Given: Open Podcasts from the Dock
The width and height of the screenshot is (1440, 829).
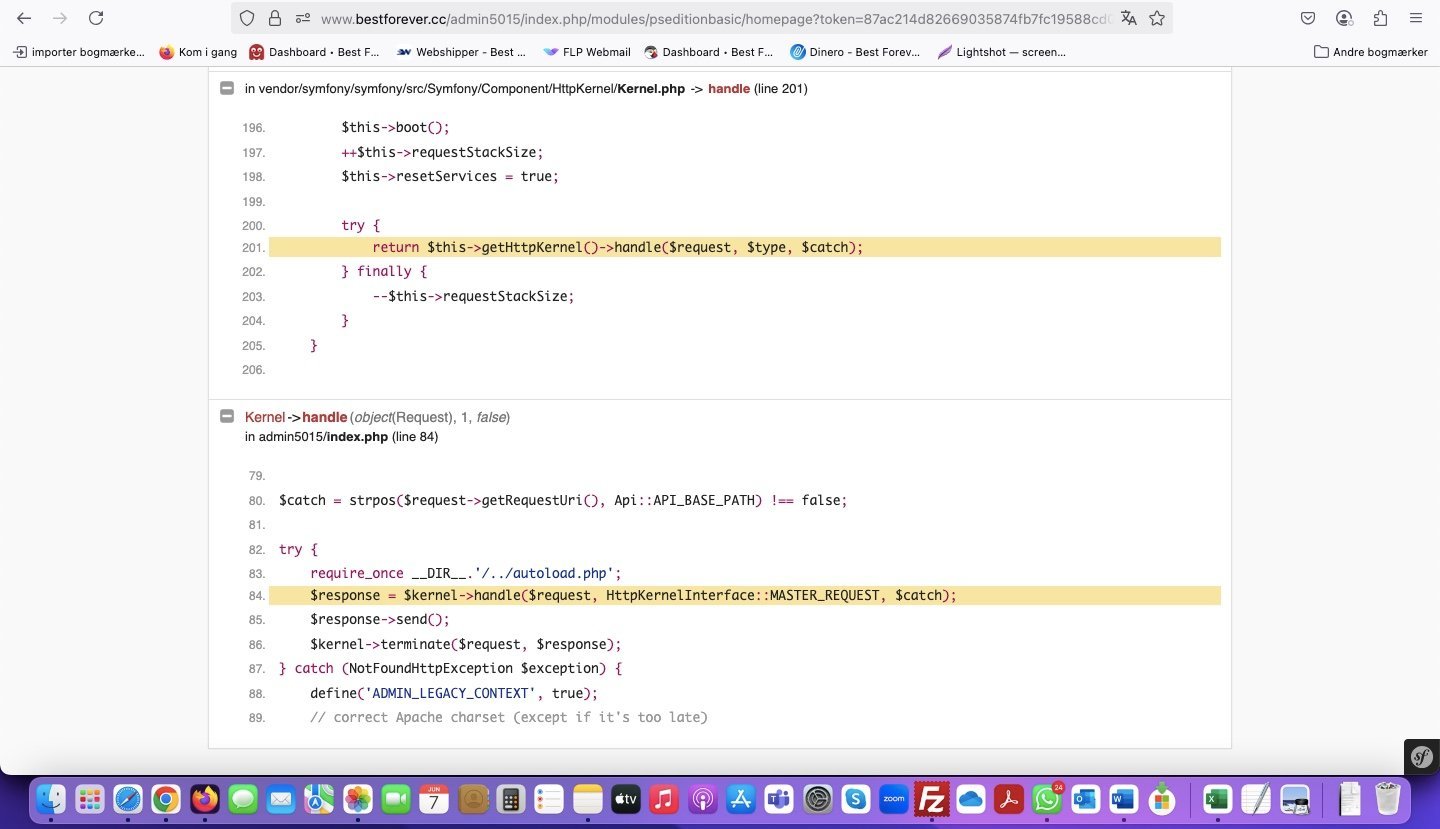Looking at the screenshot, I should click(x=703, y=799).
